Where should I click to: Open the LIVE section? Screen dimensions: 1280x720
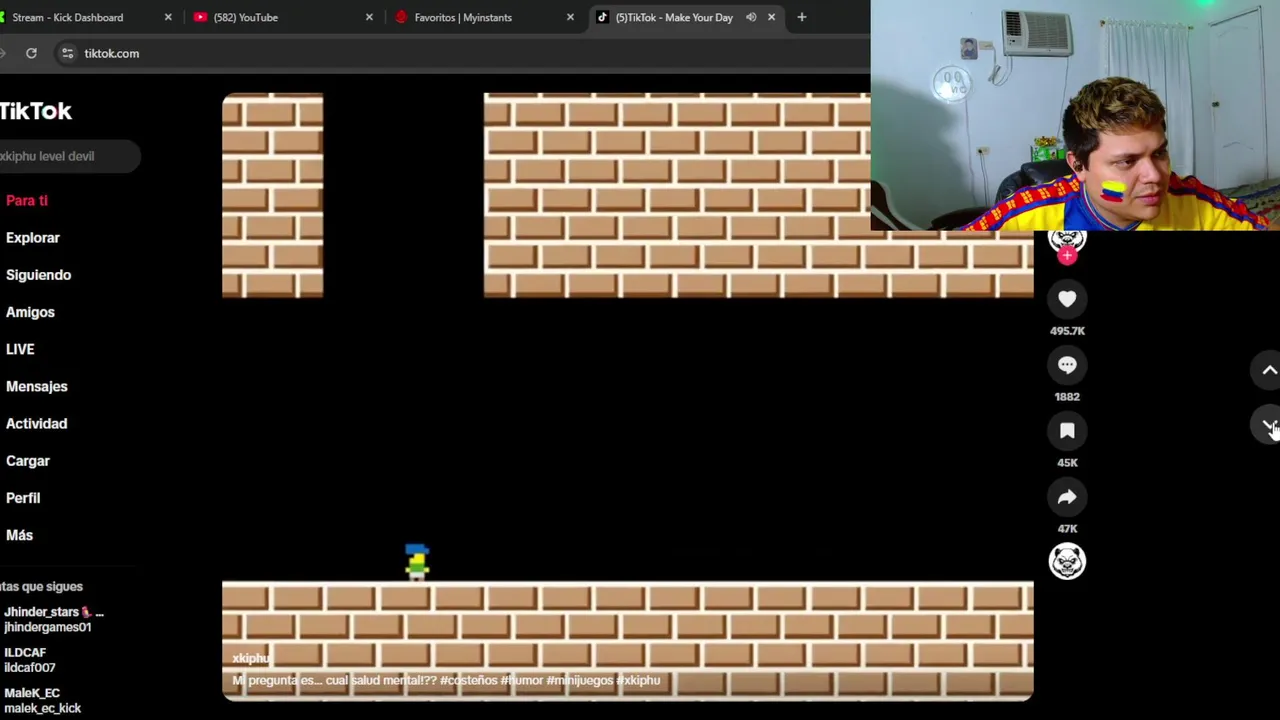[20, 349]
